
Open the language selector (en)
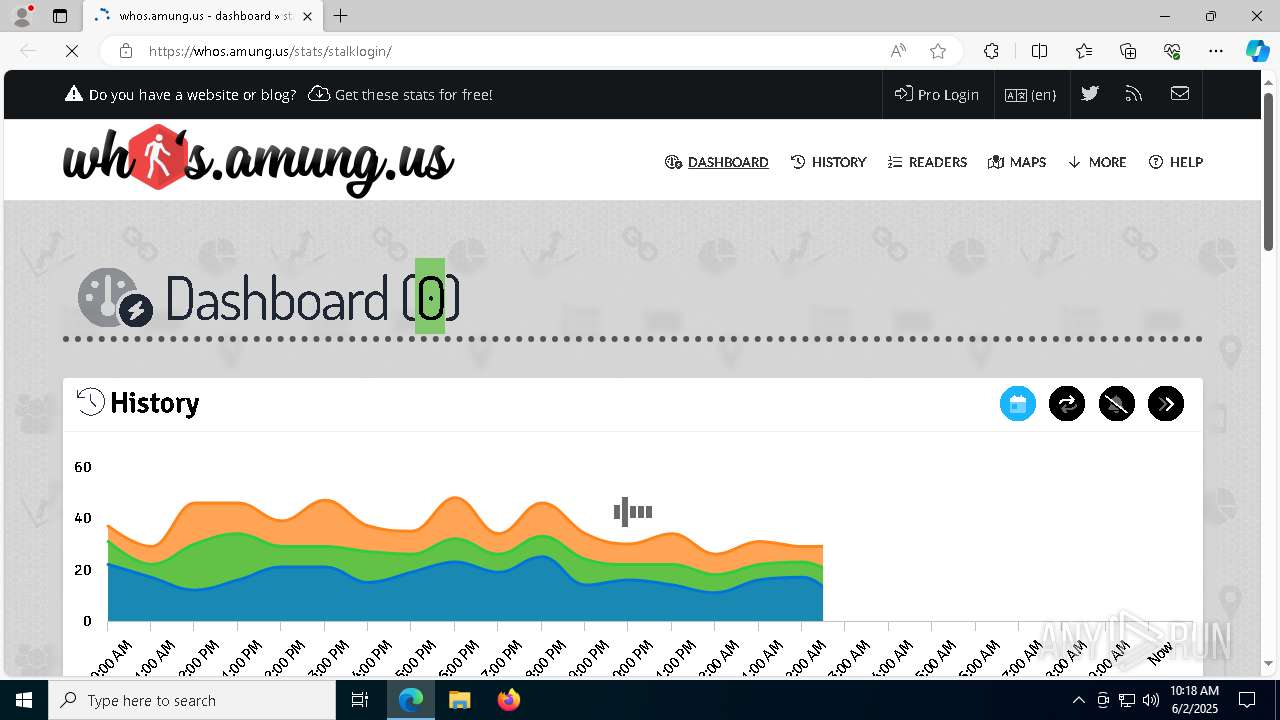tap(1031, 94)
